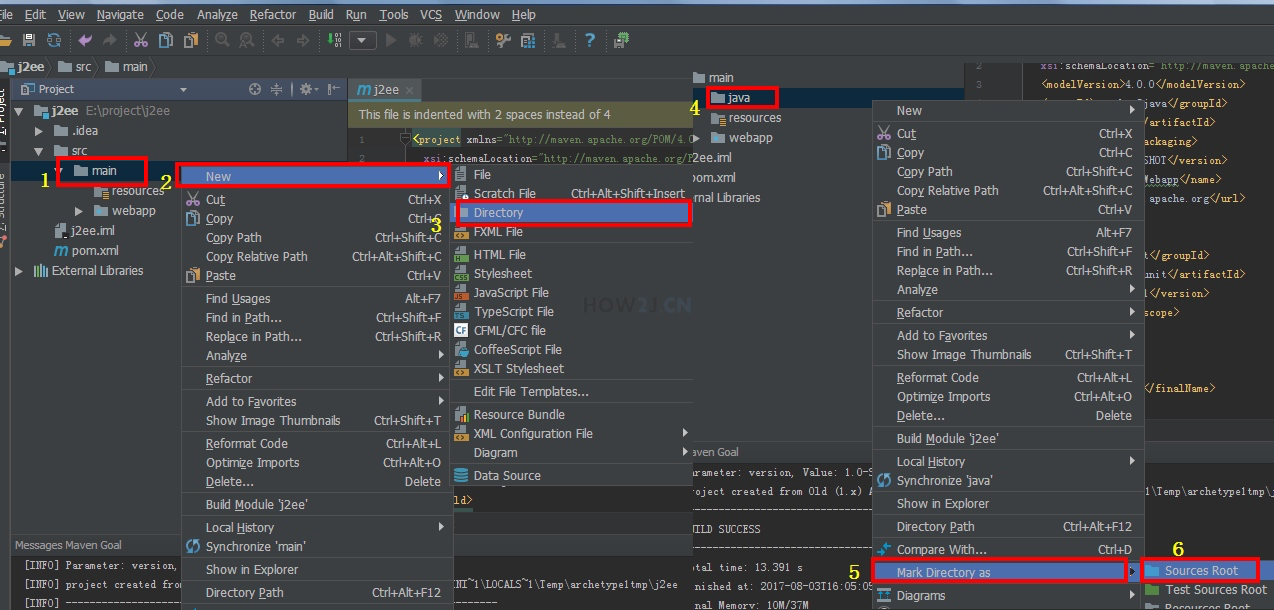Select Test Sources Root option
This screenshot has width=1274, height=610.
pos(1208,590)
